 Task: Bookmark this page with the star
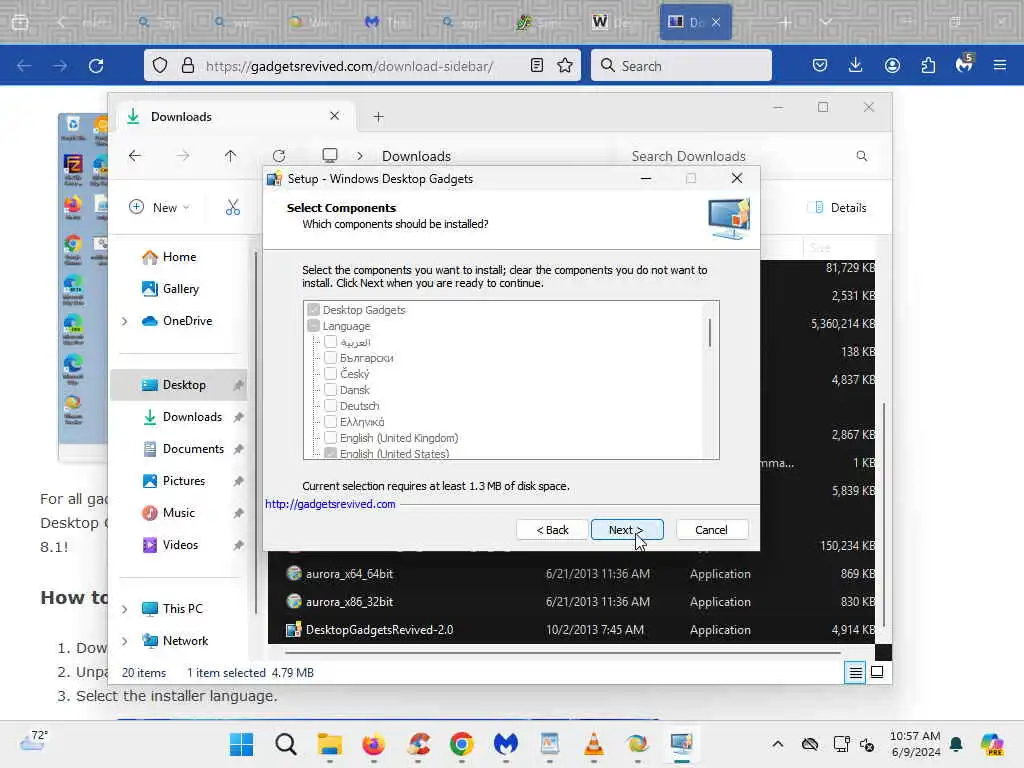pyautogui.click(x=565, y=65)
